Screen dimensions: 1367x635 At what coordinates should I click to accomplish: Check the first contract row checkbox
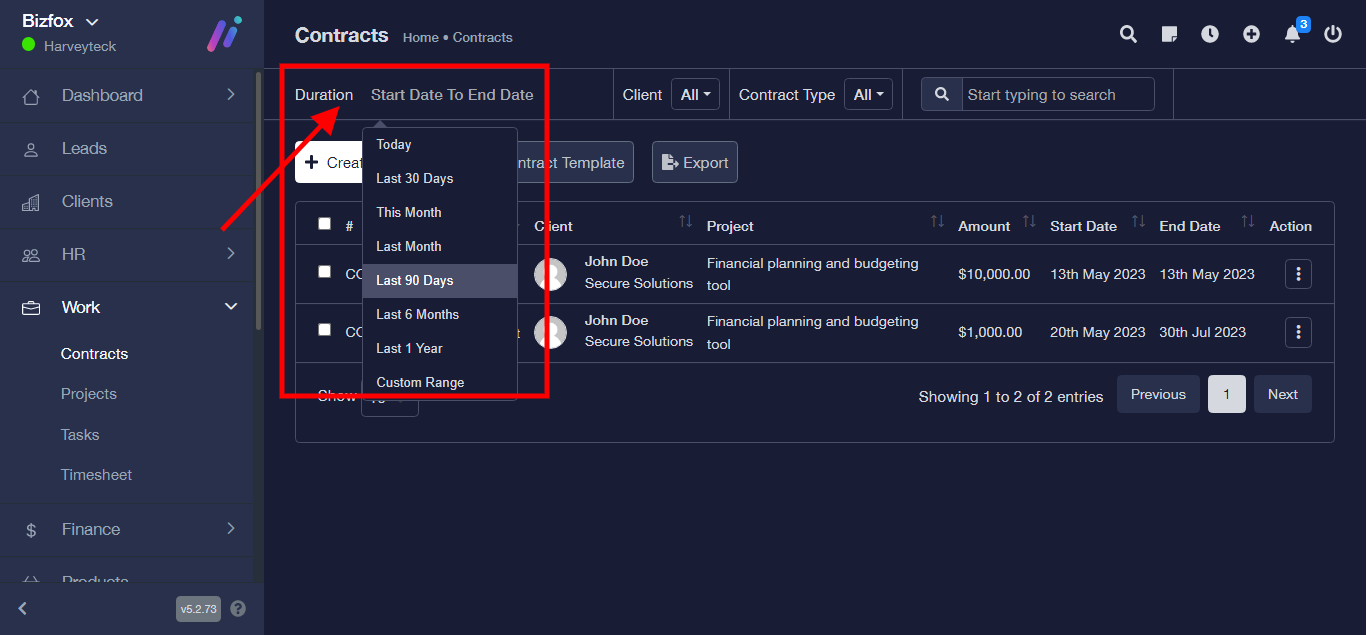tap(324, 272)
